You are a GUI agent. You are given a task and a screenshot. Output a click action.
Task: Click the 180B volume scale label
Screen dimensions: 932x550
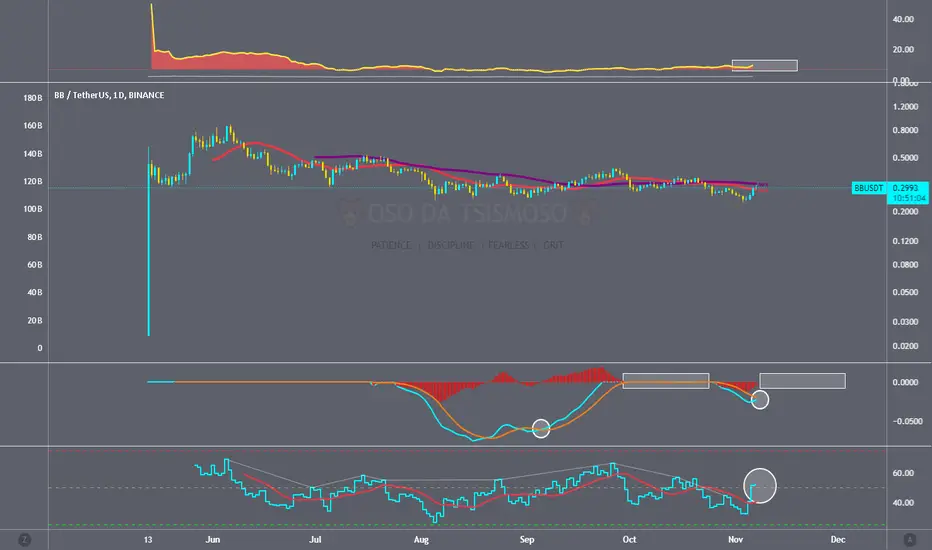tap(33, 98)
